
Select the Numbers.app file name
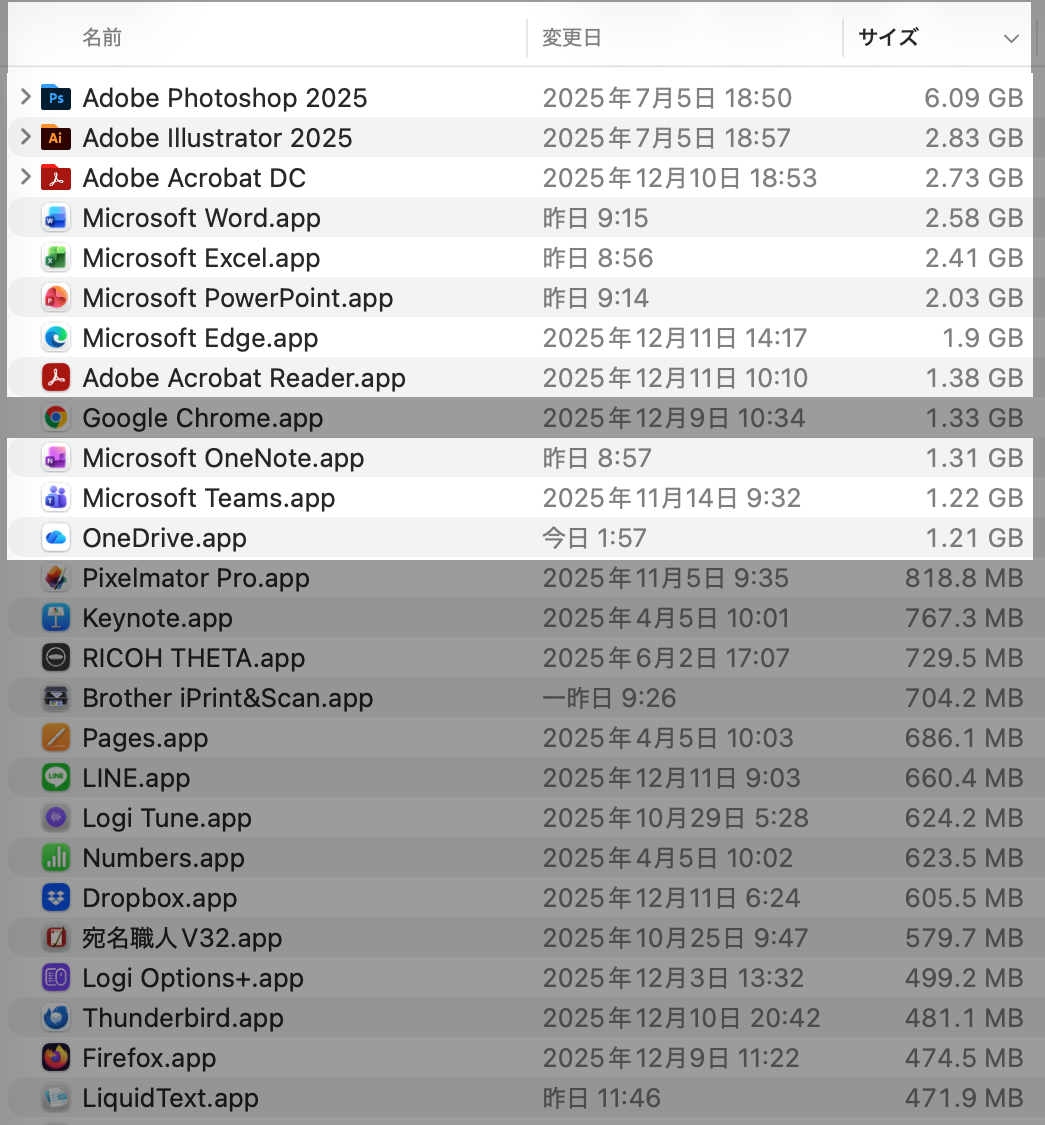(164, 858)
